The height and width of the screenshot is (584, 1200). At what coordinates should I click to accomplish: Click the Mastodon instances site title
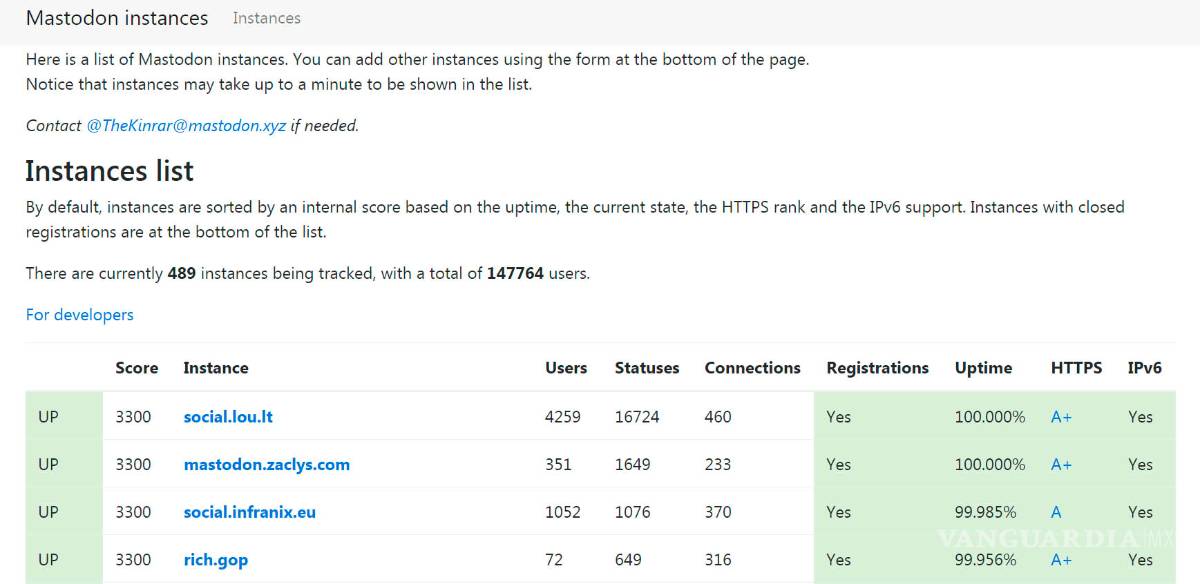tap(117, 17)
